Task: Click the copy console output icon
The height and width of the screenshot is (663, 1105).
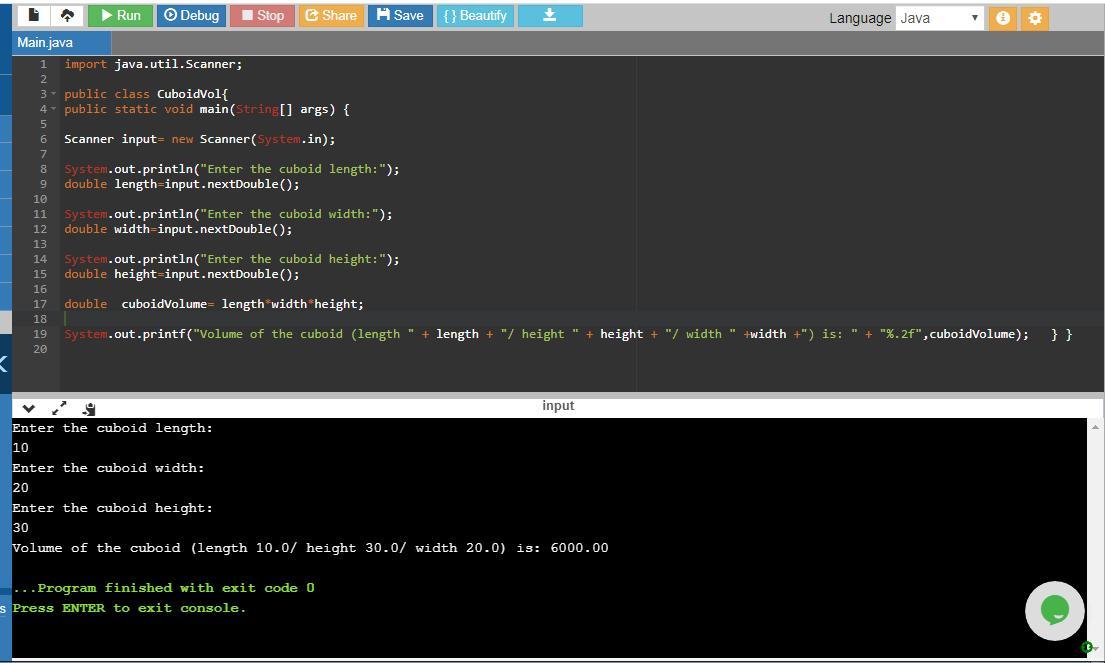Action: click(89, 408)
